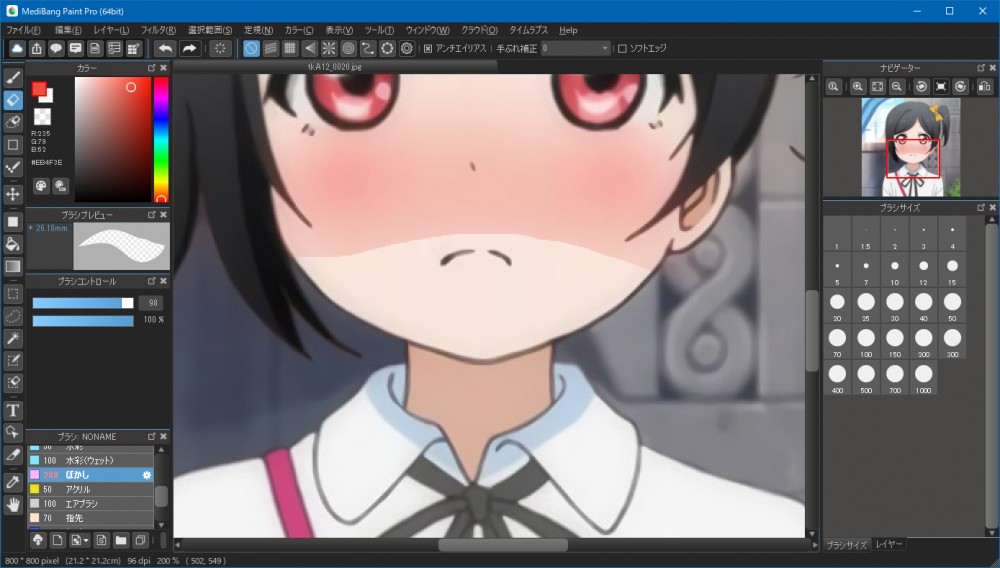Click the loading spinner icon in toolbar

point(219,48)
